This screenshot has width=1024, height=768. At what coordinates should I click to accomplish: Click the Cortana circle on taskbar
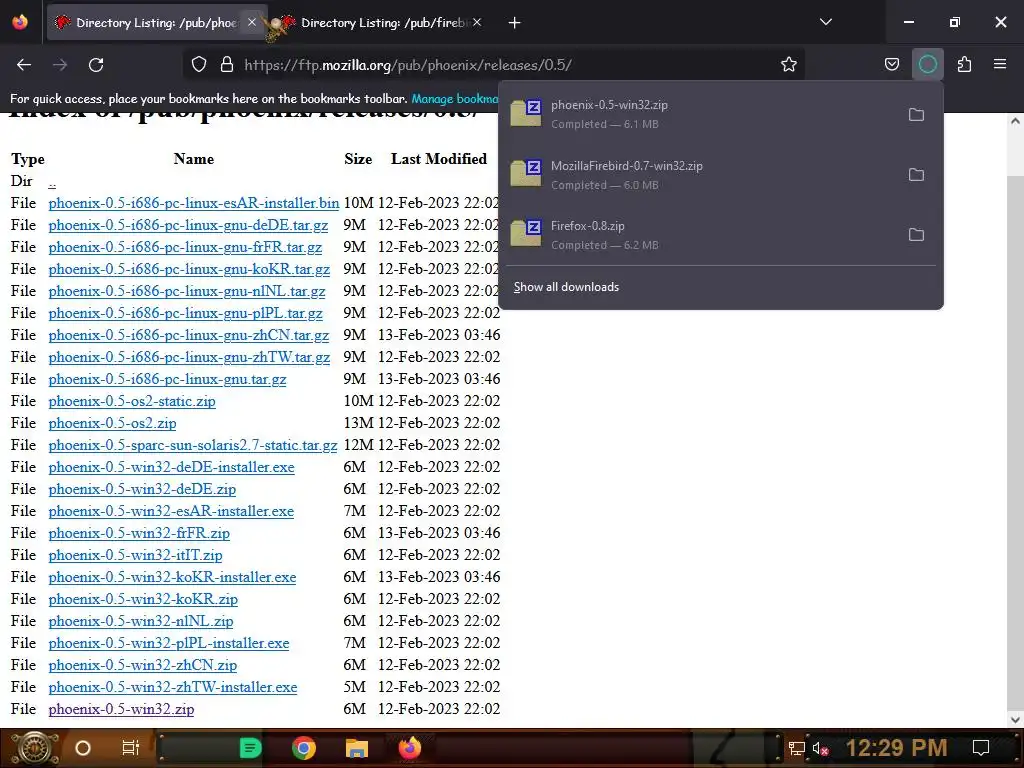[83, 748]
